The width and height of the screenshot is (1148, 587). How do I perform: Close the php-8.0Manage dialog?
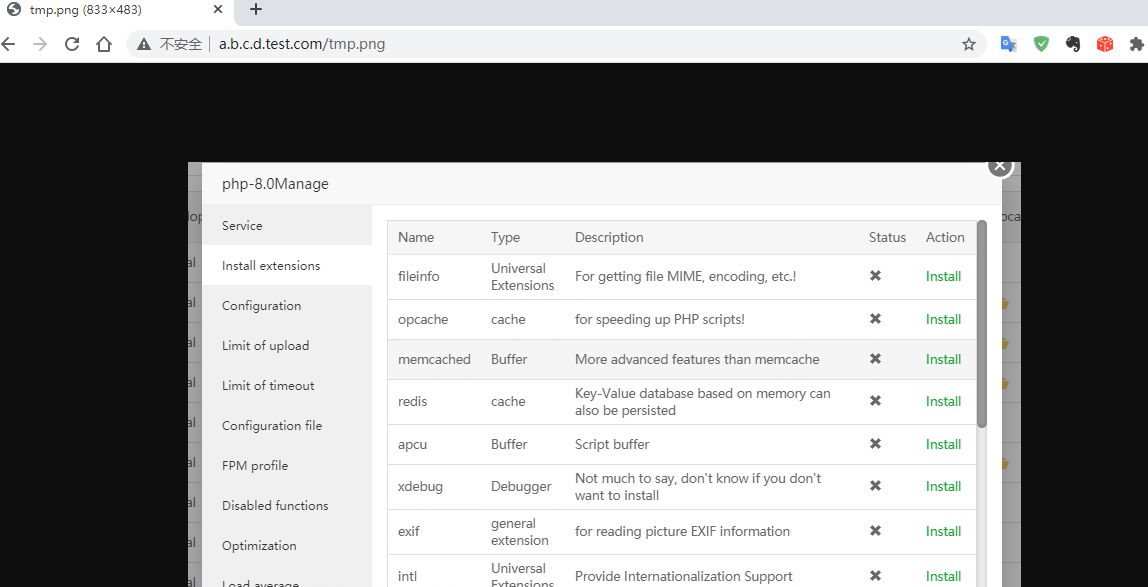1000,166
